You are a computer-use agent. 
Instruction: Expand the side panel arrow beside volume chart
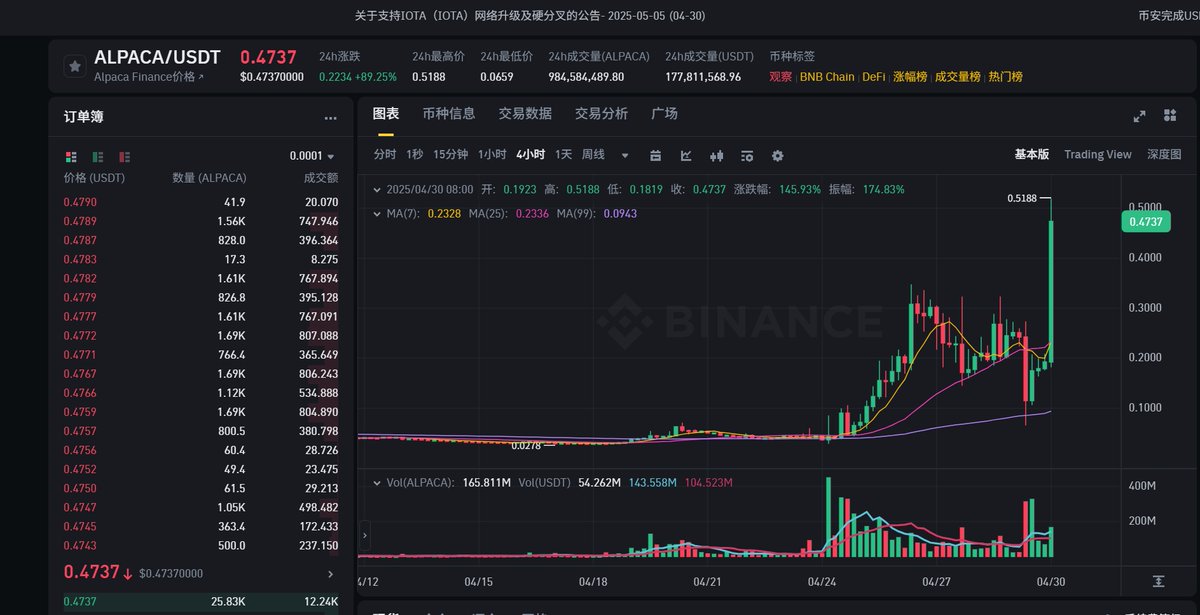coord(364,535)
